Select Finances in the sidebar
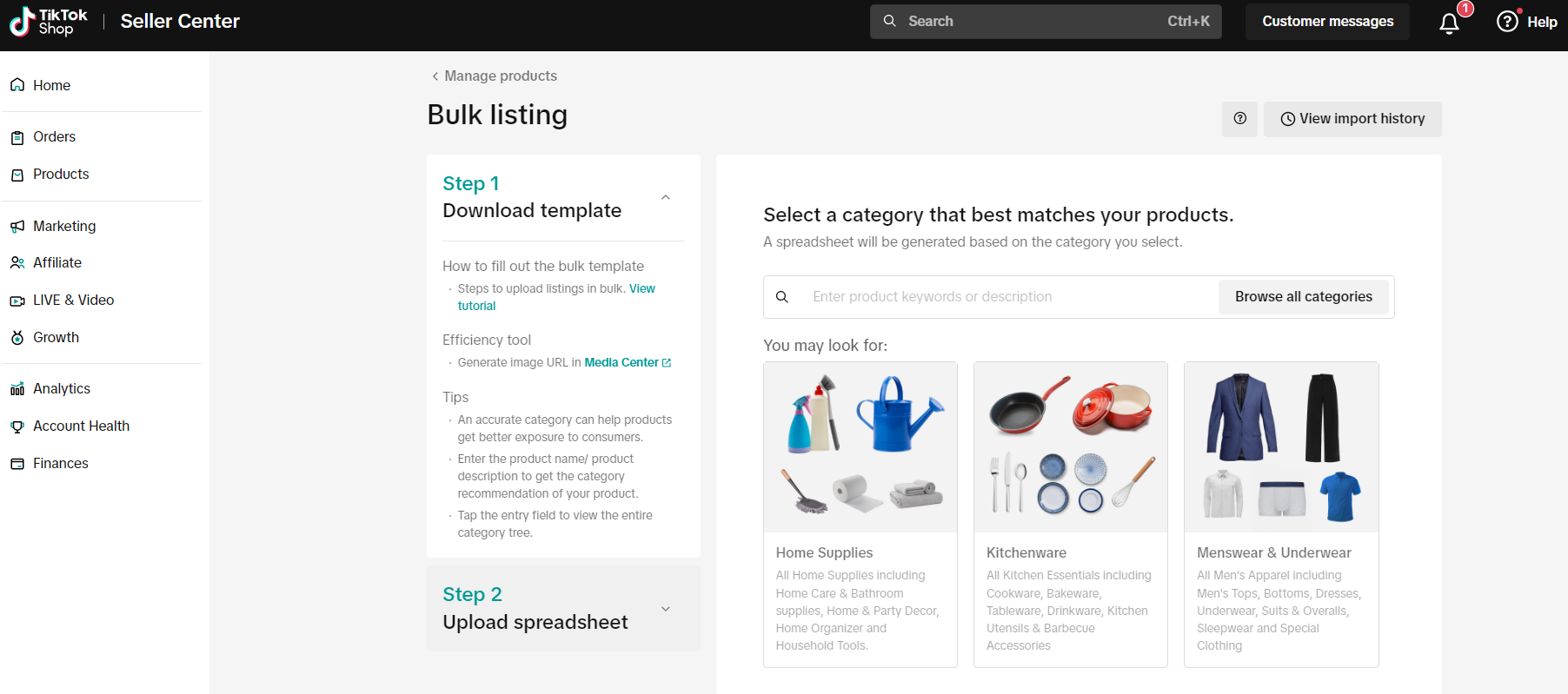Screen dimensions: 1568x694 coord(60,464)
